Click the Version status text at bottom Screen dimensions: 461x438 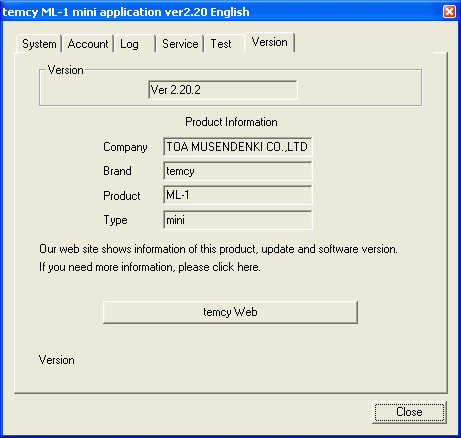point(57,360)
